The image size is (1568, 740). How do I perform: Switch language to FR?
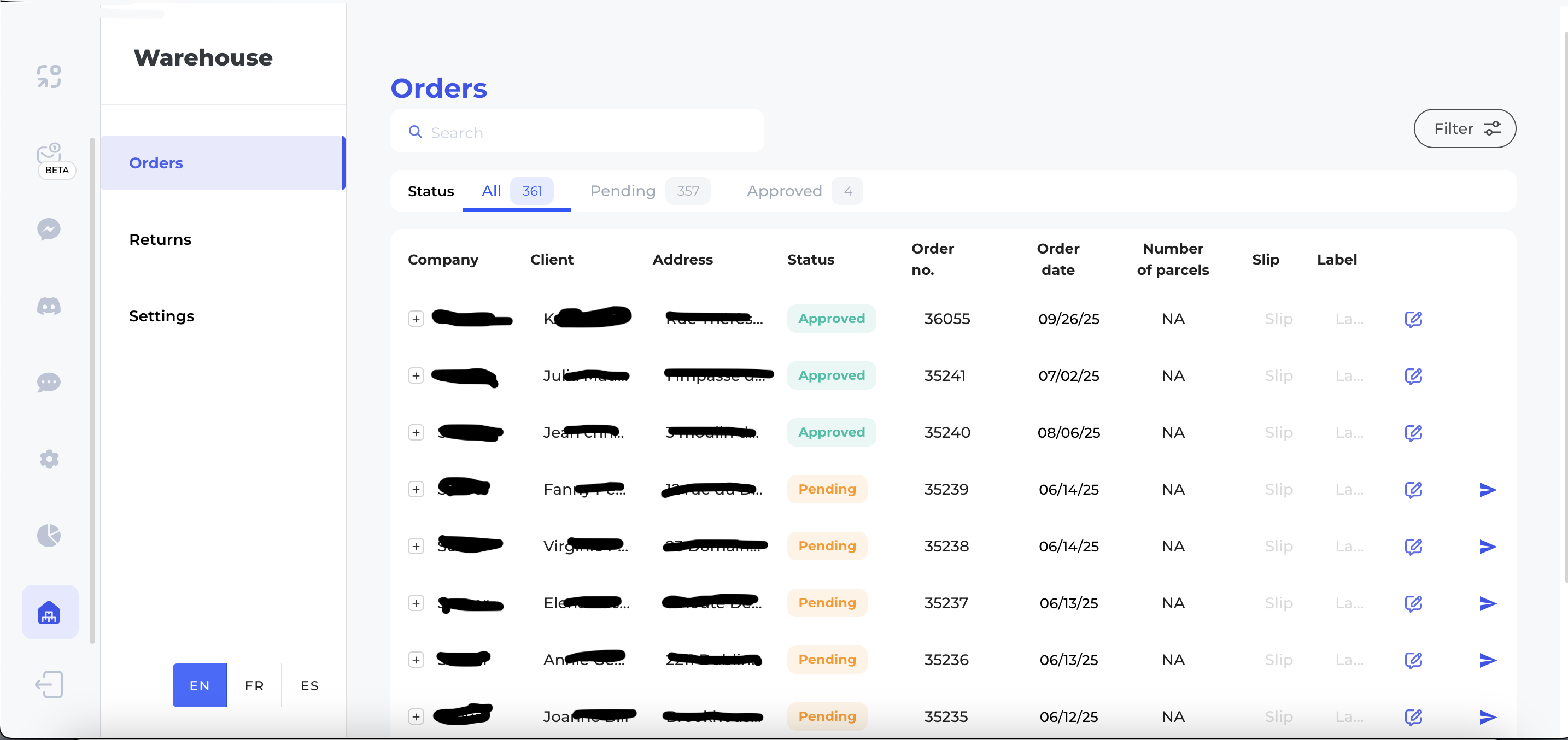[254, 685]
